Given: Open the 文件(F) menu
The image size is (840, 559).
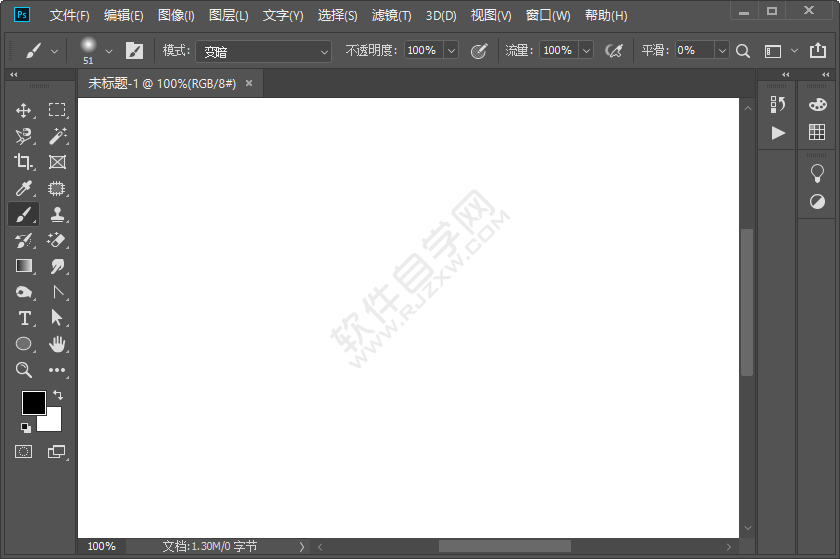Looking at the screenshot, I should coord(70,16).
